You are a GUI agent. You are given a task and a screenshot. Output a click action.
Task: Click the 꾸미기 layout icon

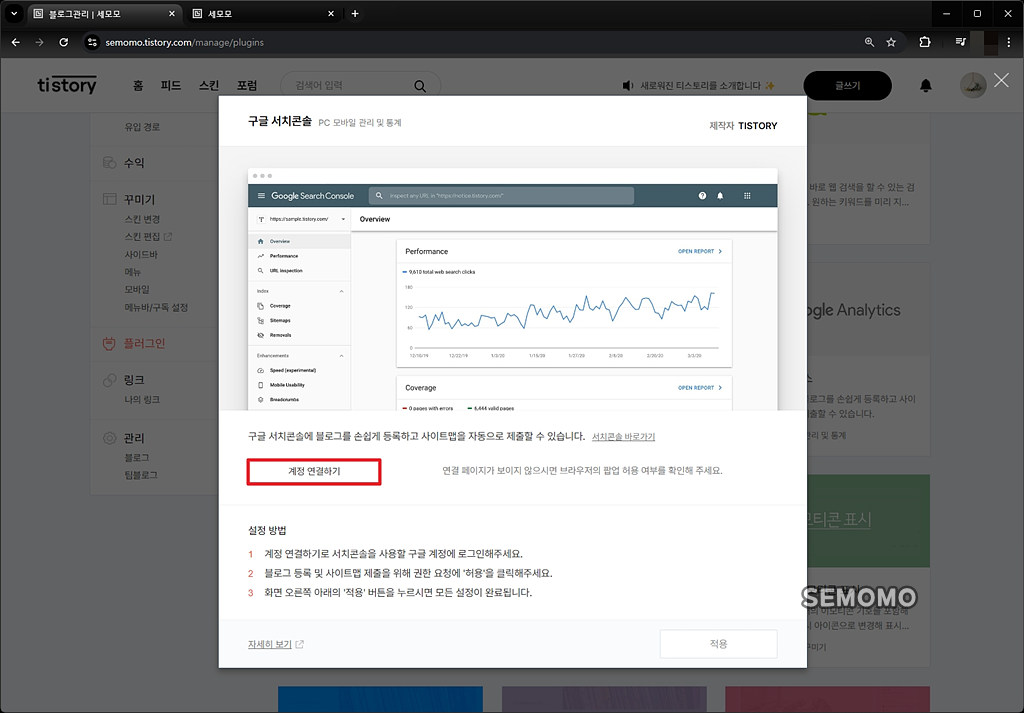[x=110, y=199]
